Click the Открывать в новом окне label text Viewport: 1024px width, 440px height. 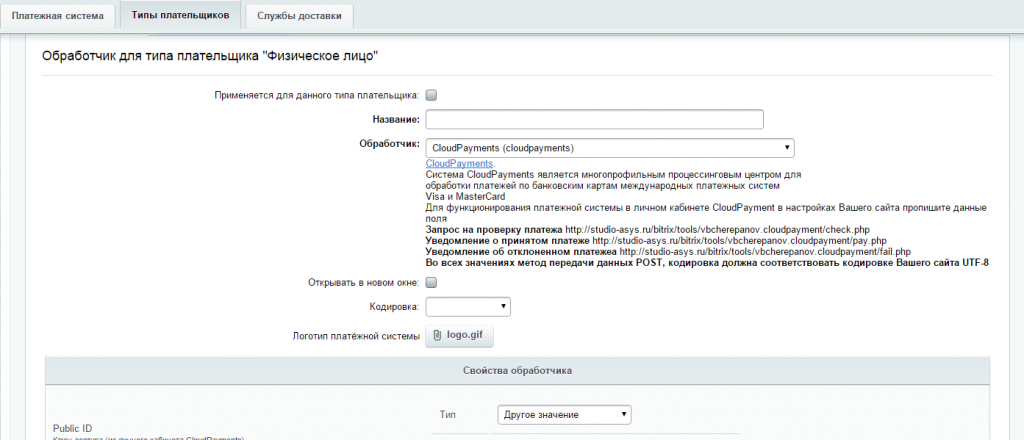pos(363,283)
